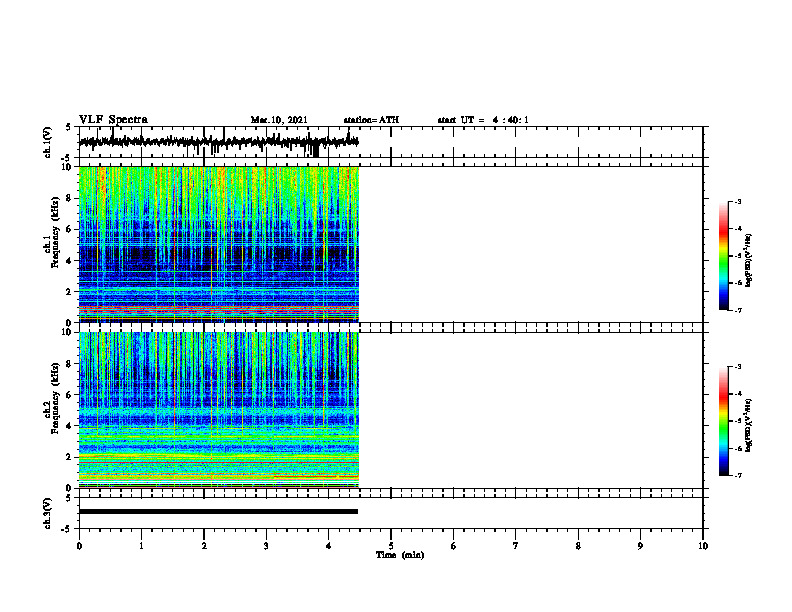
Task: Click time axis tick label "9"
Action: click(640, 546)
